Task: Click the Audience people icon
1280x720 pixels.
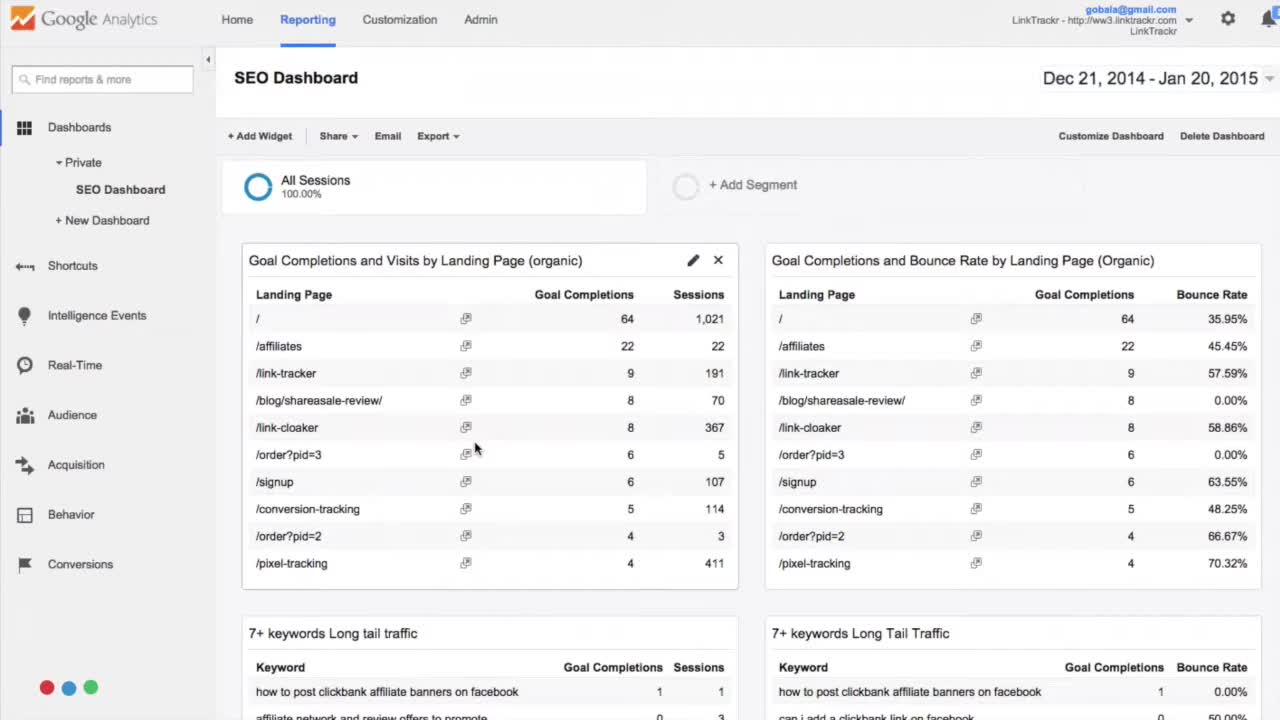Action: [25, 416]
